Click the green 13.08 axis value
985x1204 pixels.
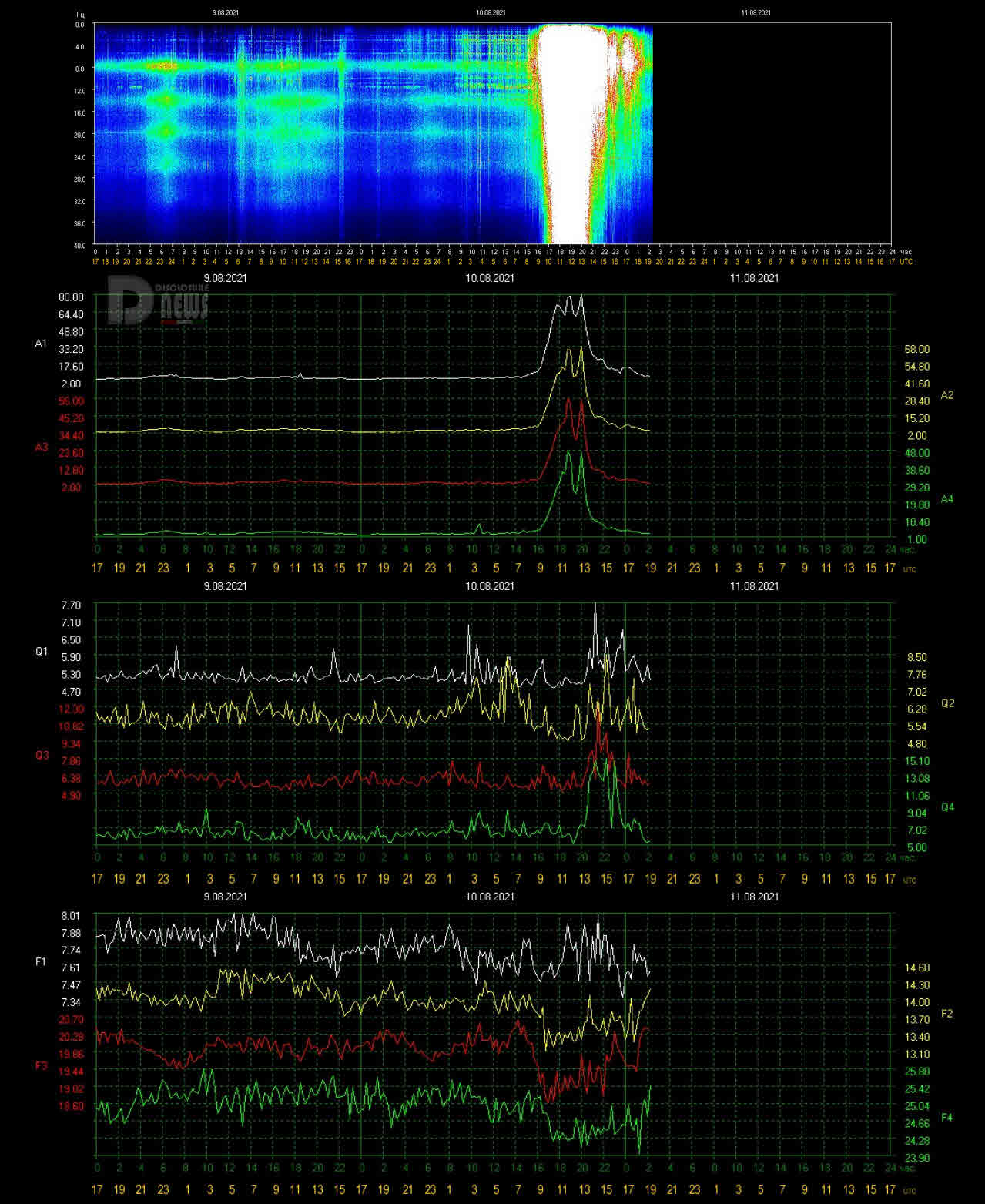916,778
